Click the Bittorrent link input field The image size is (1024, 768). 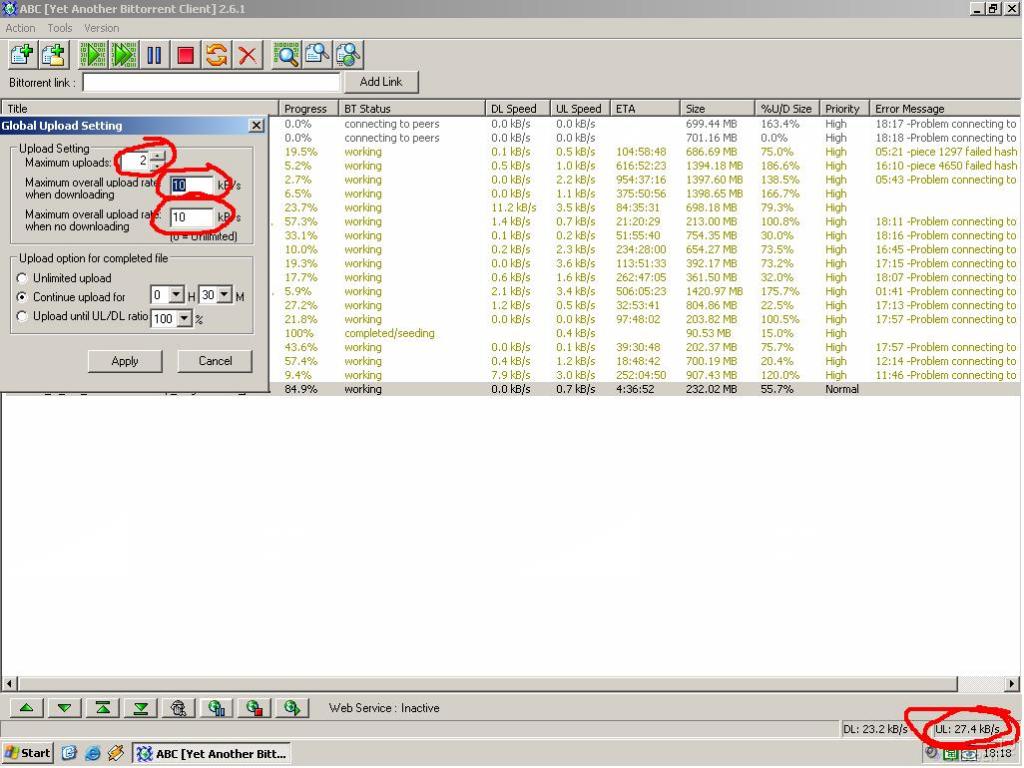point(211,82)
